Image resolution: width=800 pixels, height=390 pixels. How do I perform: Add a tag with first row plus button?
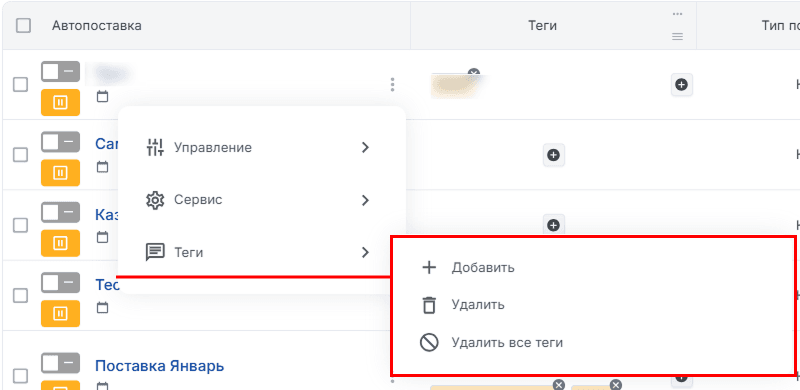pyautogui.click(x=682, y=84)
